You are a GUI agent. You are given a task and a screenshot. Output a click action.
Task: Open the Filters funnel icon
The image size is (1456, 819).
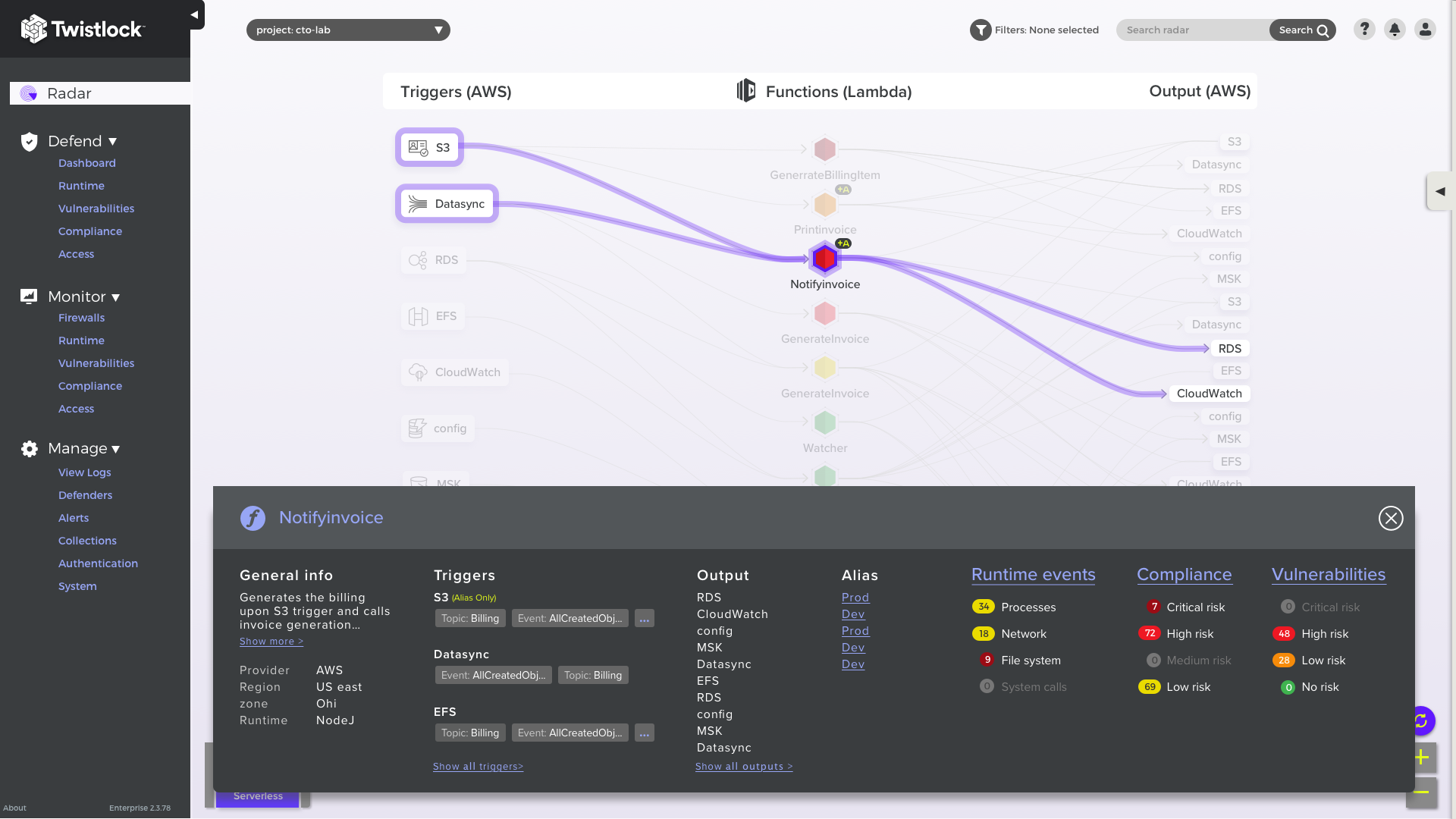click(981, 30)
